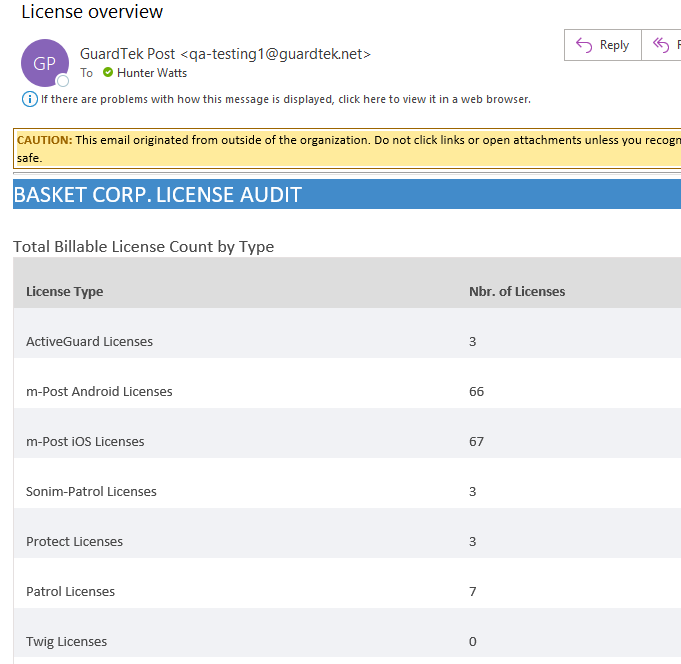Select the ActiveGuard Licenses row label
This screenshot has height=664, width=681.
point(89,342)
